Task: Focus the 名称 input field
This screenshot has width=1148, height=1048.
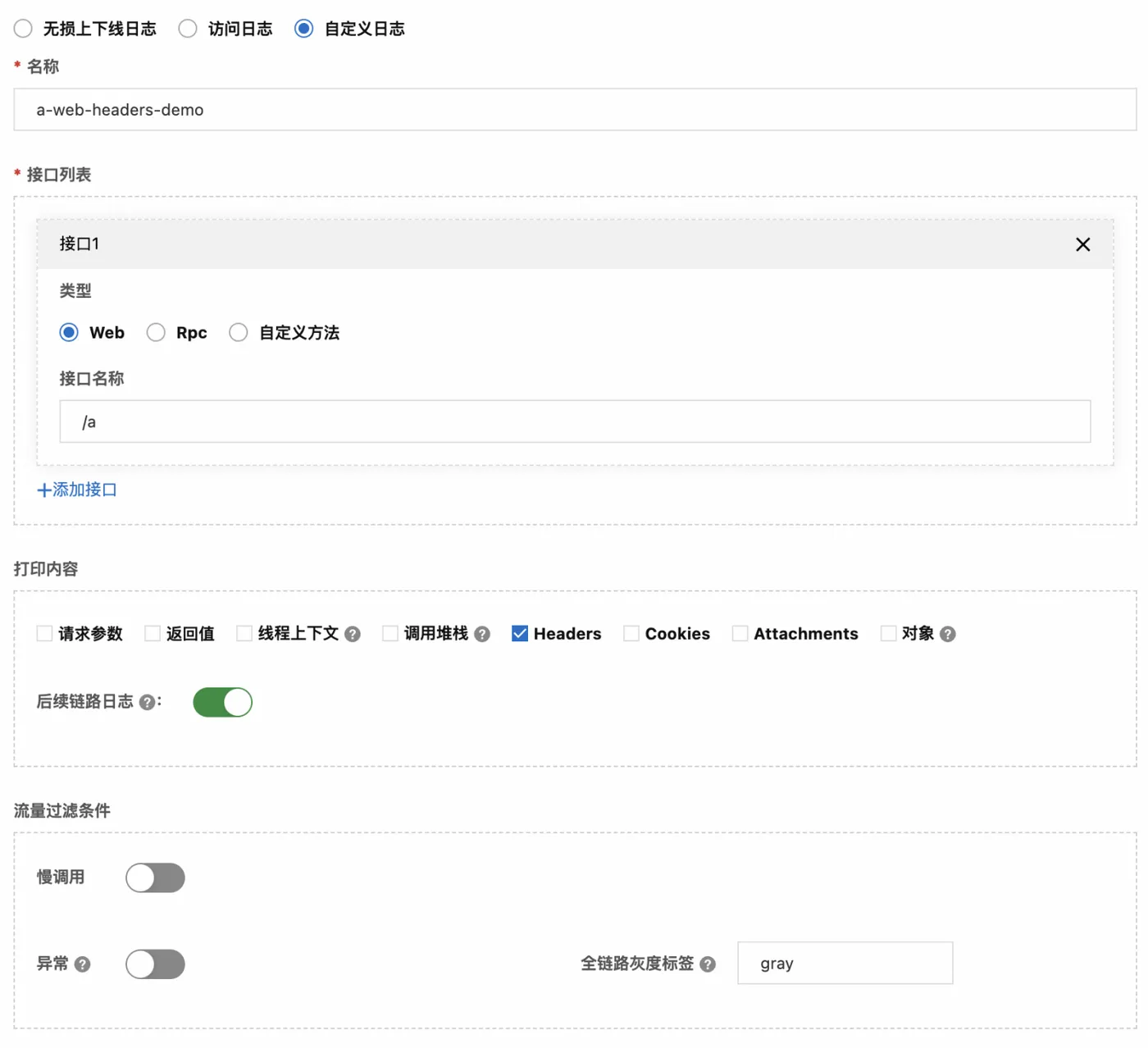Action: [x=575, y=109]
